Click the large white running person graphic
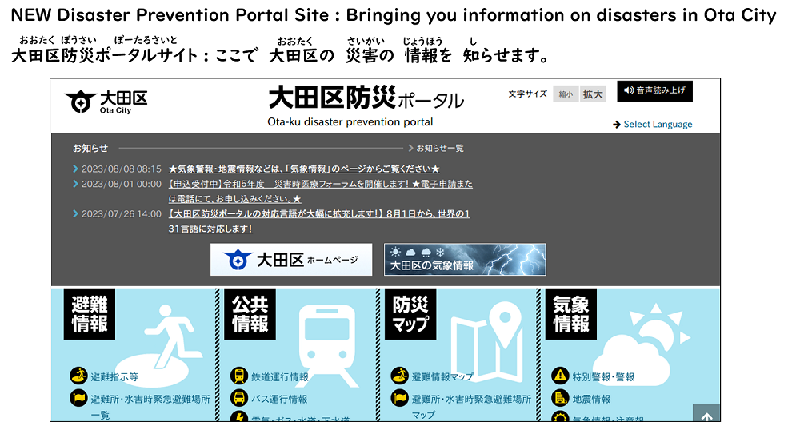Image resolution: width=800 pixels, height=422 pixels. pyautogui.click(x=158, y=341)
